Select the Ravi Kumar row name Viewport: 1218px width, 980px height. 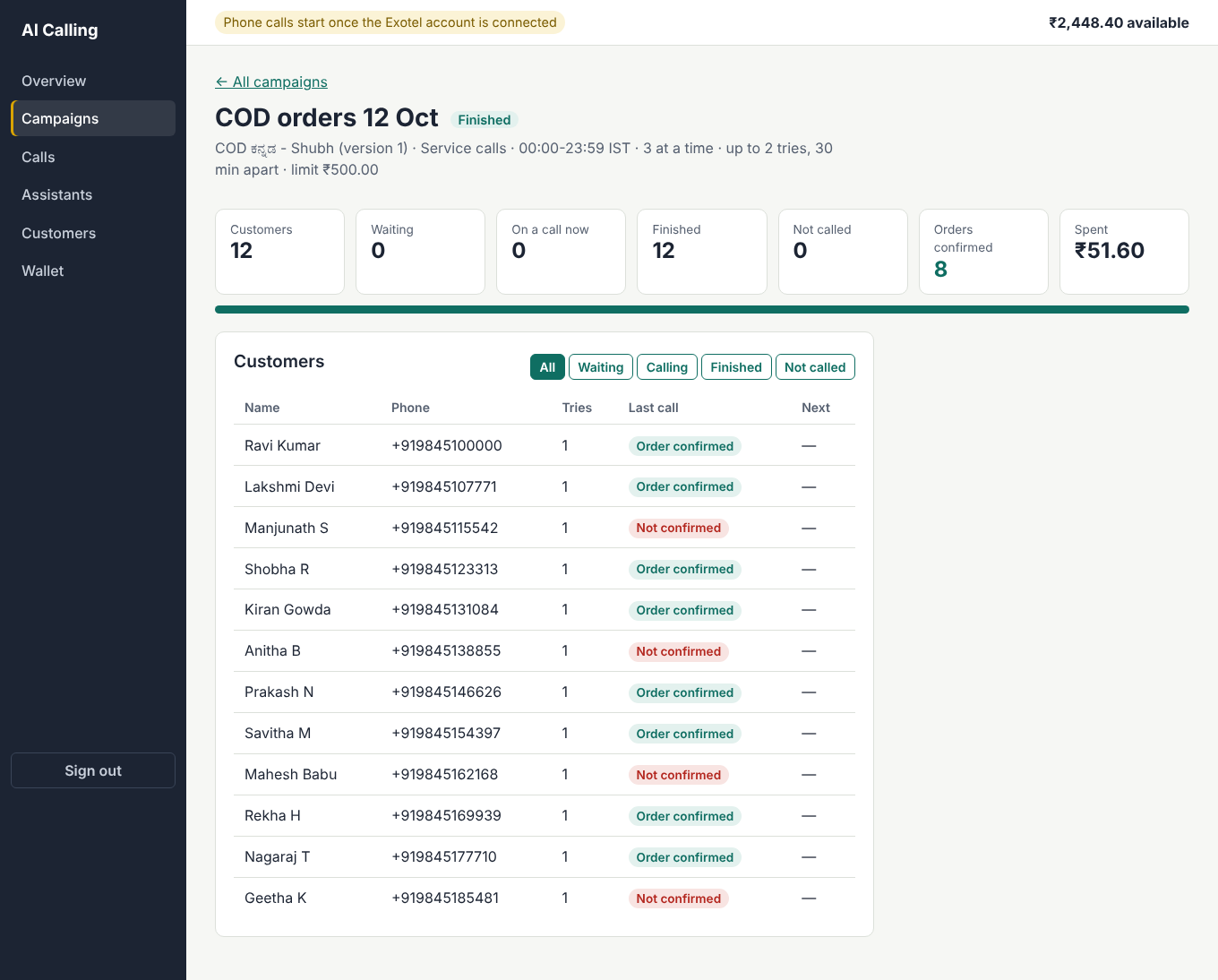(282, 445)
